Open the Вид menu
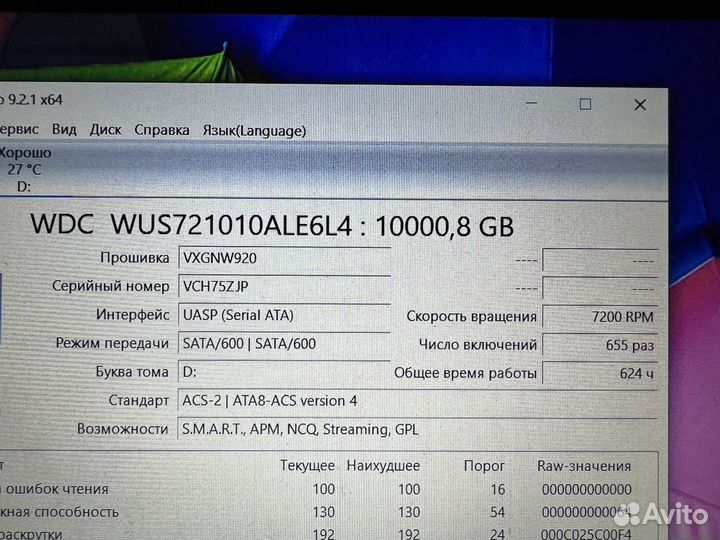Screen dimensions: 720x540 pos(64,129)
